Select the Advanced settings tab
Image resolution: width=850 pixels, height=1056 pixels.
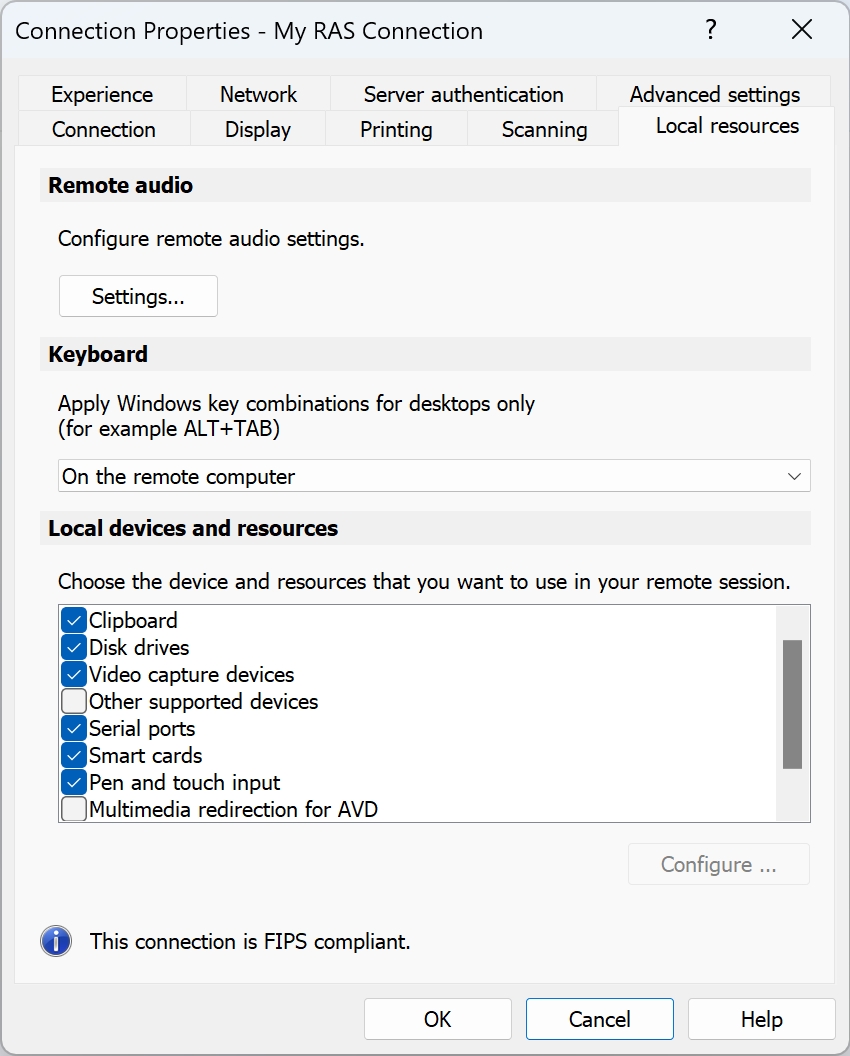coord(714,94)
